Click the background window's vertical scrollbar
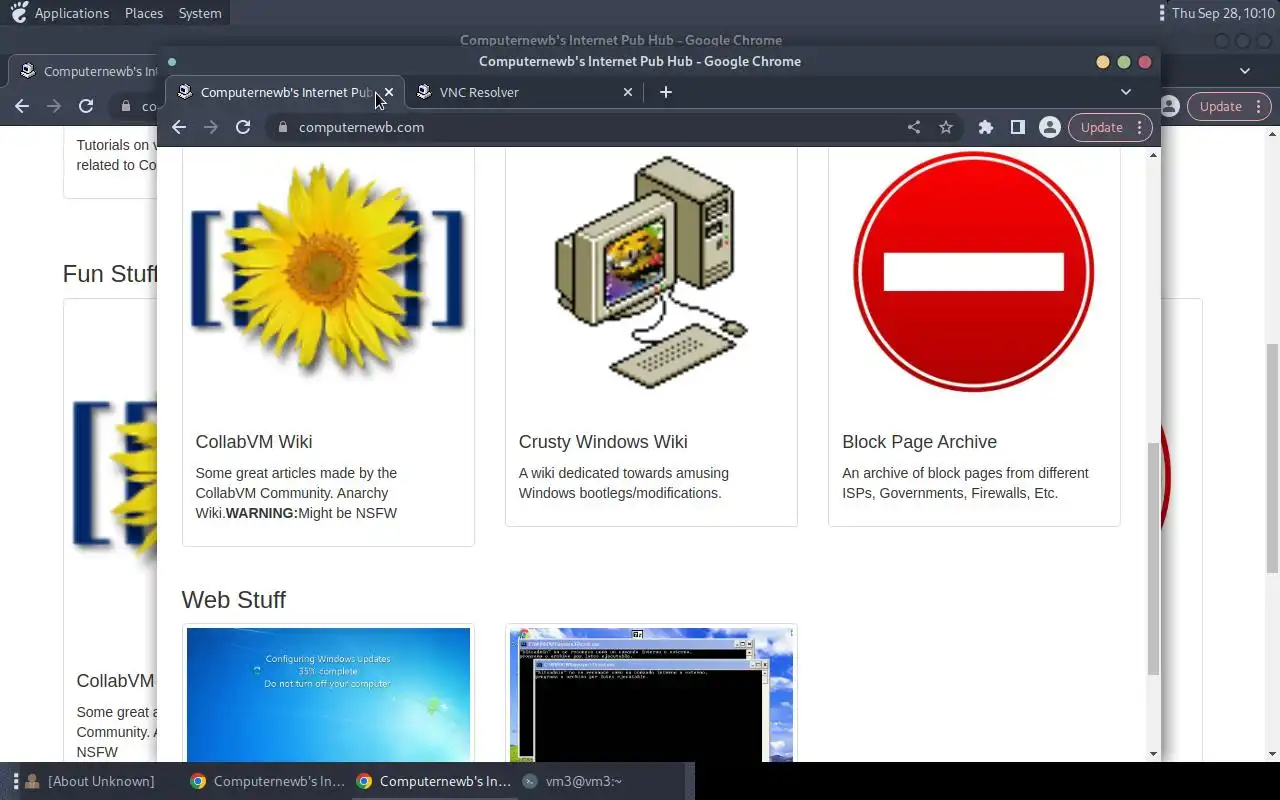This screenshot has height=800, width=1280. click(x=1272, y=460)
